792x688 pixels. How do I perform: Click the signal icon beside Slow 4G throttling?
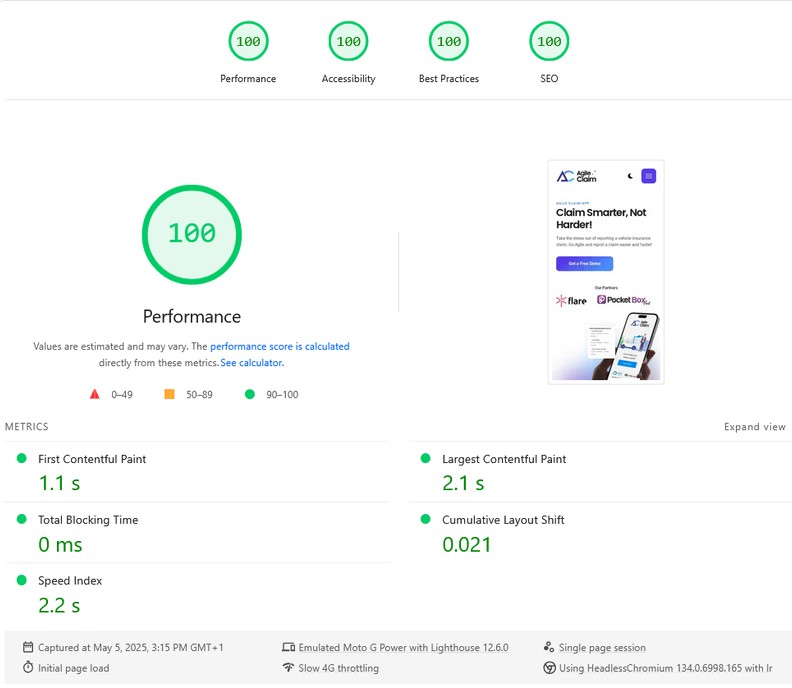point(288,667)
